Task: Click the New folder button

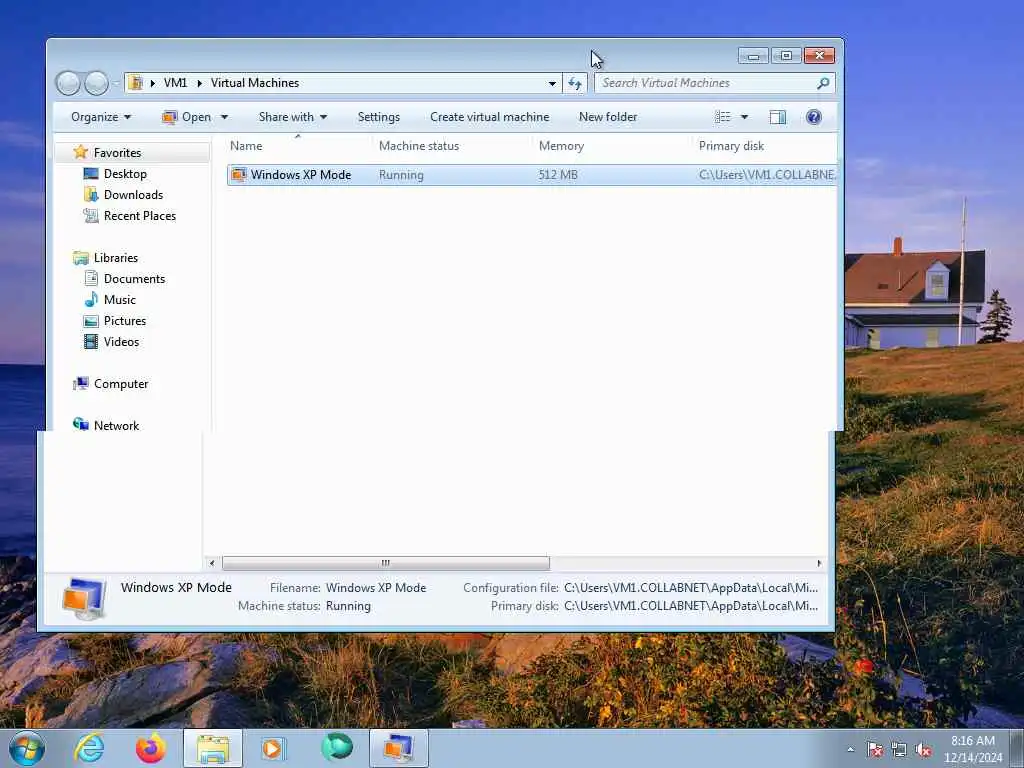Action: [608, 117]
